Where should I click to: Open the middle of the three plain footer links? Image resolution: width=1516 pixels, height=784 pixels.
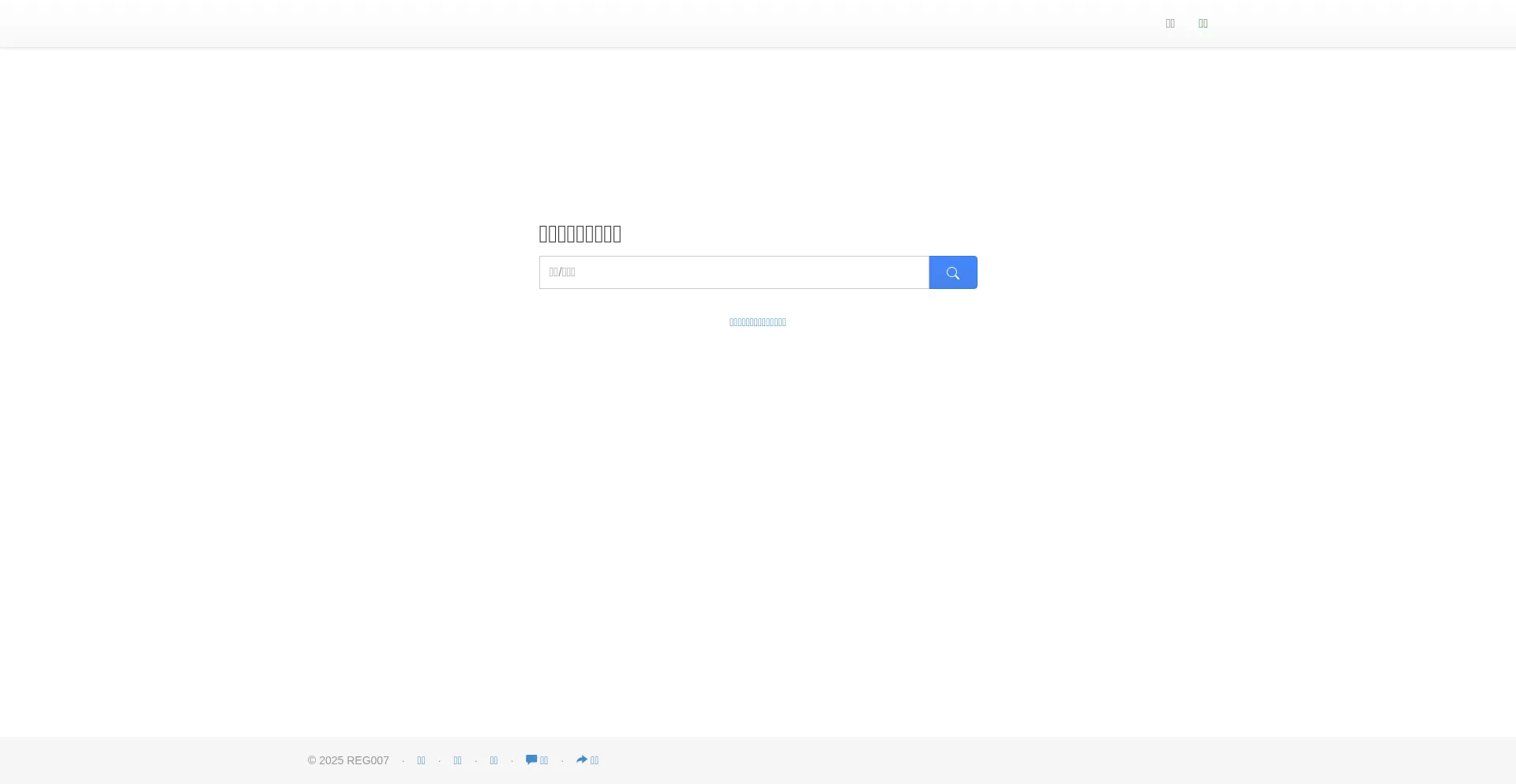pyautogui.click(x=457, y=760)
